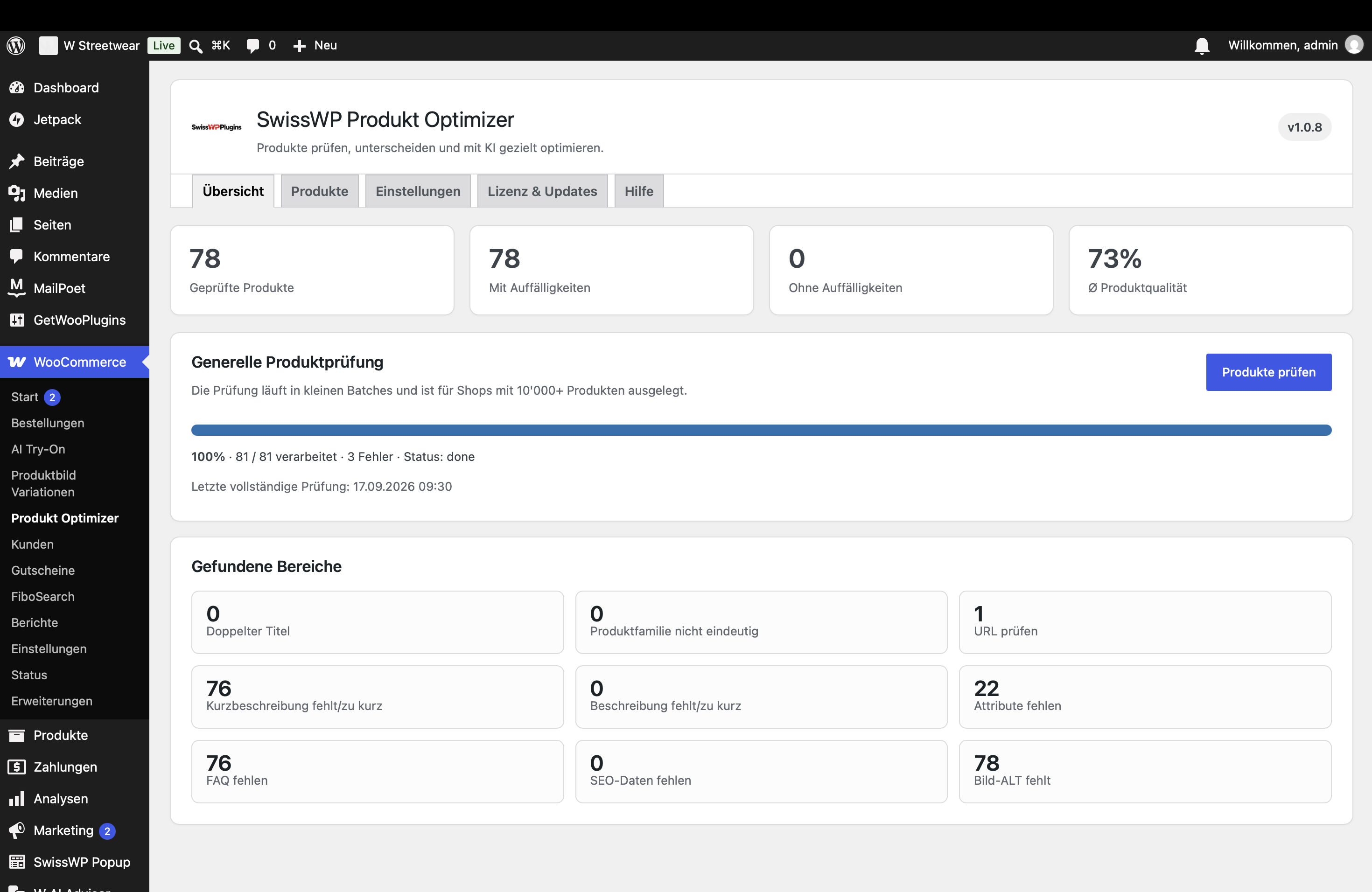The width and height of the screenshot is (1372, 892).
Task: Click the Seiten pages icon
Action: pyautogui.click(x=17, y=225)
